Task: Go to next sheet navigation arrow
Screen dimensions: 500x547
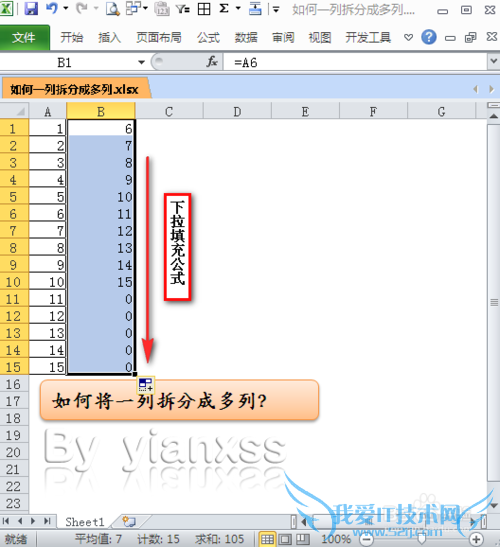Action: point(33,521)
